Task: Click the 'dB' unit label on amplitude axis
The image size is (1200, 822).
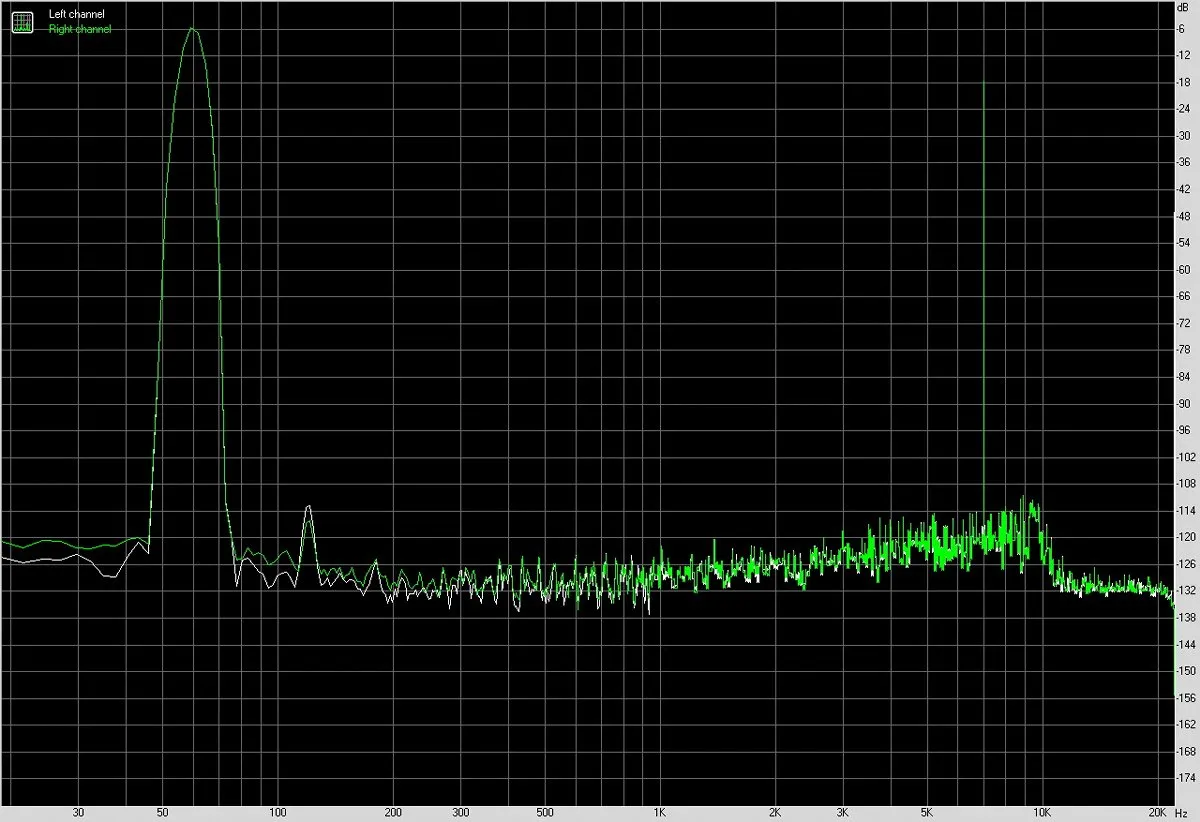Action: coord(1183,8)
